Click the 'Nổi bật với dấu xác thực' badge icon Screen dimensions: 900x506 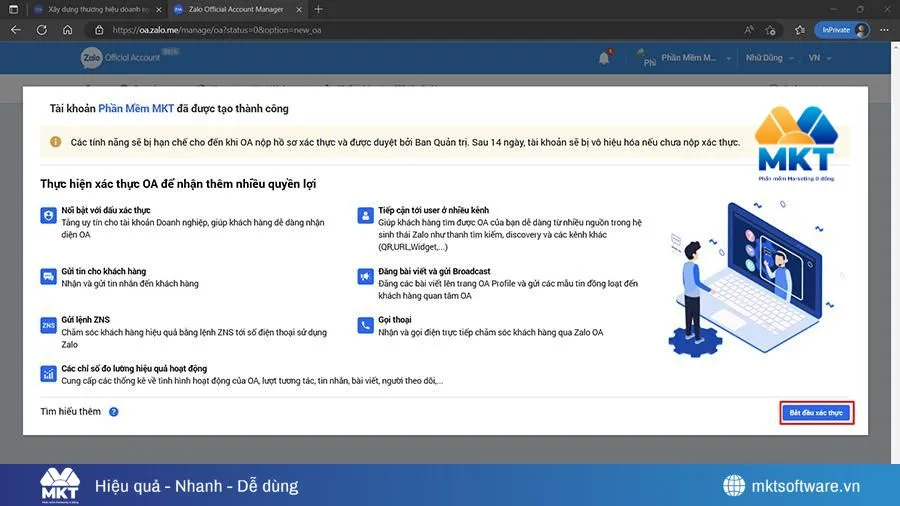[x=48, y=216]
